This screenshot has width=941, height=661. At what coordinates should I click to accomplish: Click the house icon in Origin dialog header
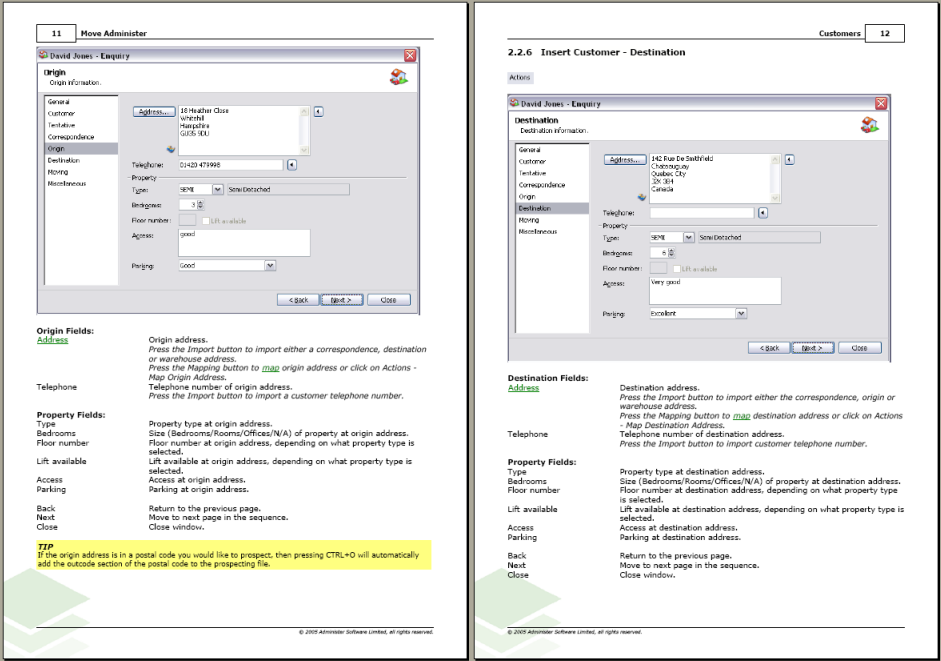[397, 77]
